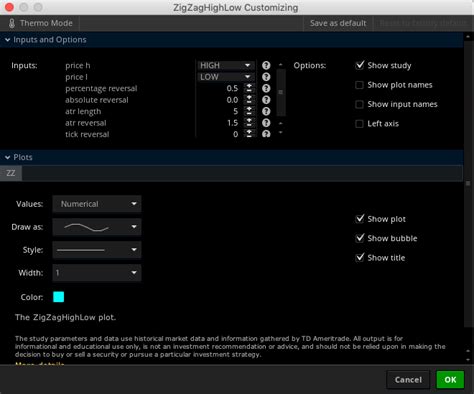Adjust tick reversal stepper
Image resolution: width=474 pixels, height=394 pixels.
(x=249, y=134)
